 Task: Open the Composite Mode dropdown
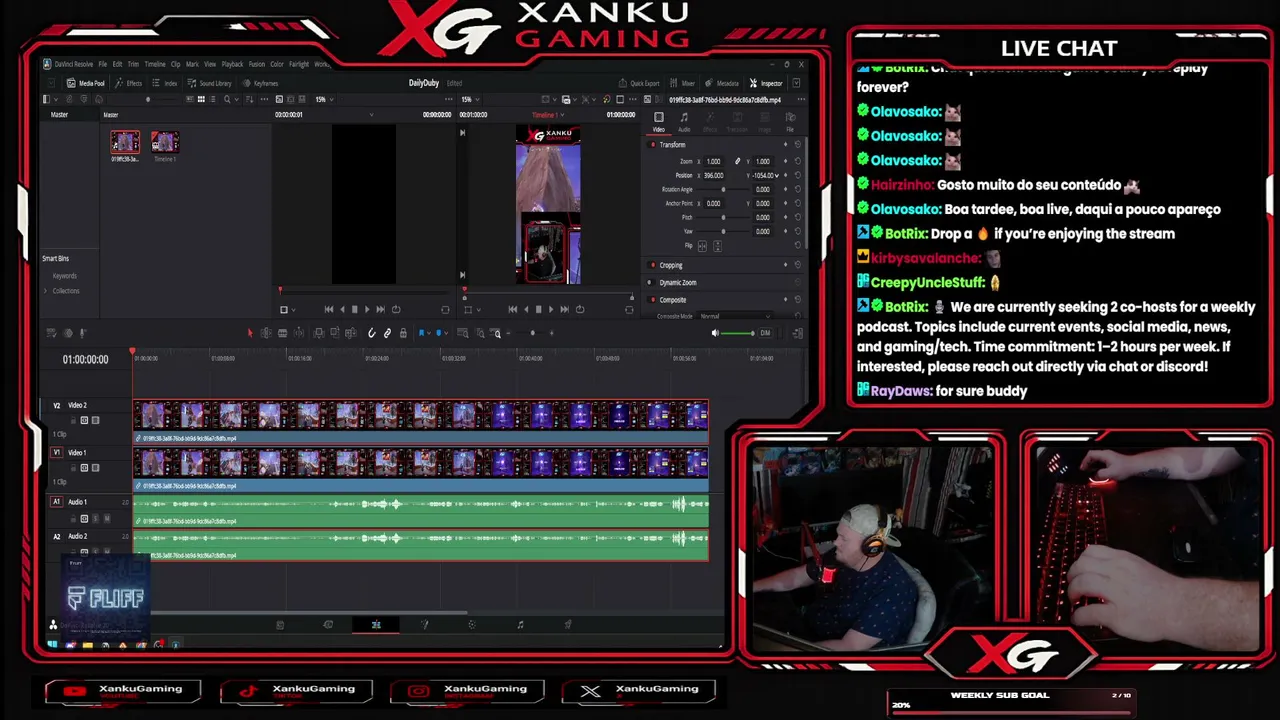click(737, 316)
